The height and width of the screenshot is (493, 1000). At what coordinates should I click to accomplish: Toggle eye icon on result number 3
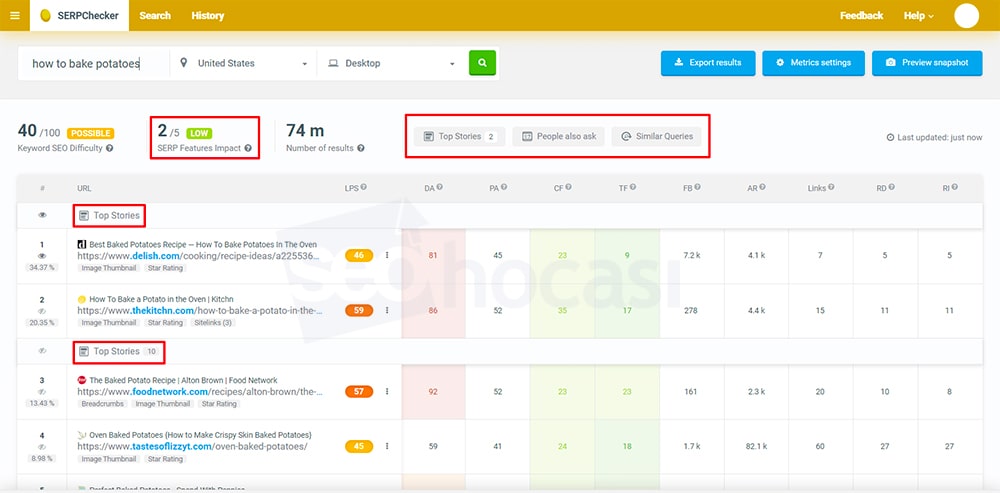[42, 392]
